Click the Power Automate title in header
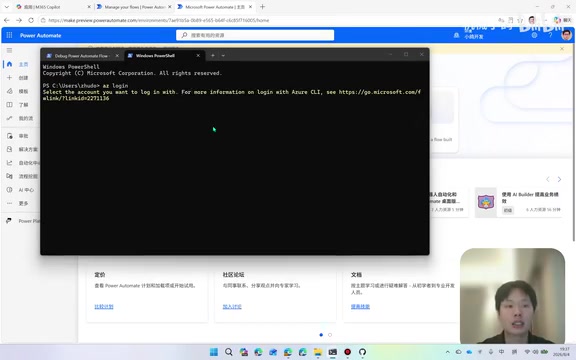 click(40, 35)
